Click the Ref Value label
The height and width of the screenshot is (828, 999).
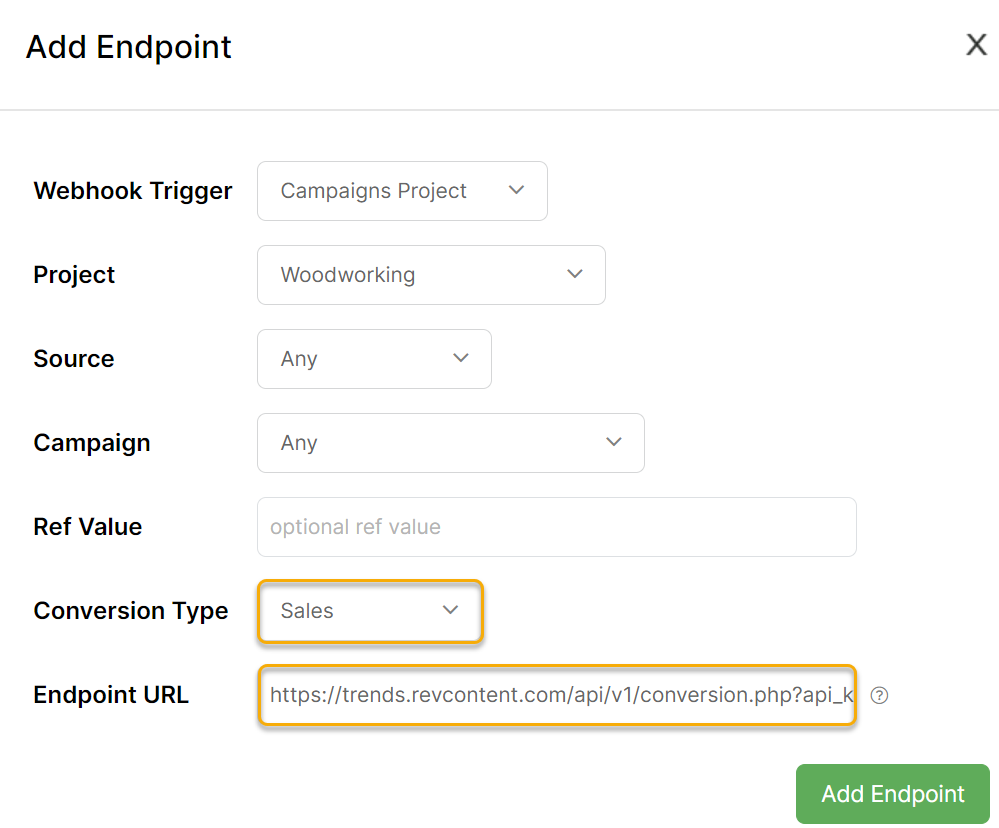tap(88, 527)
